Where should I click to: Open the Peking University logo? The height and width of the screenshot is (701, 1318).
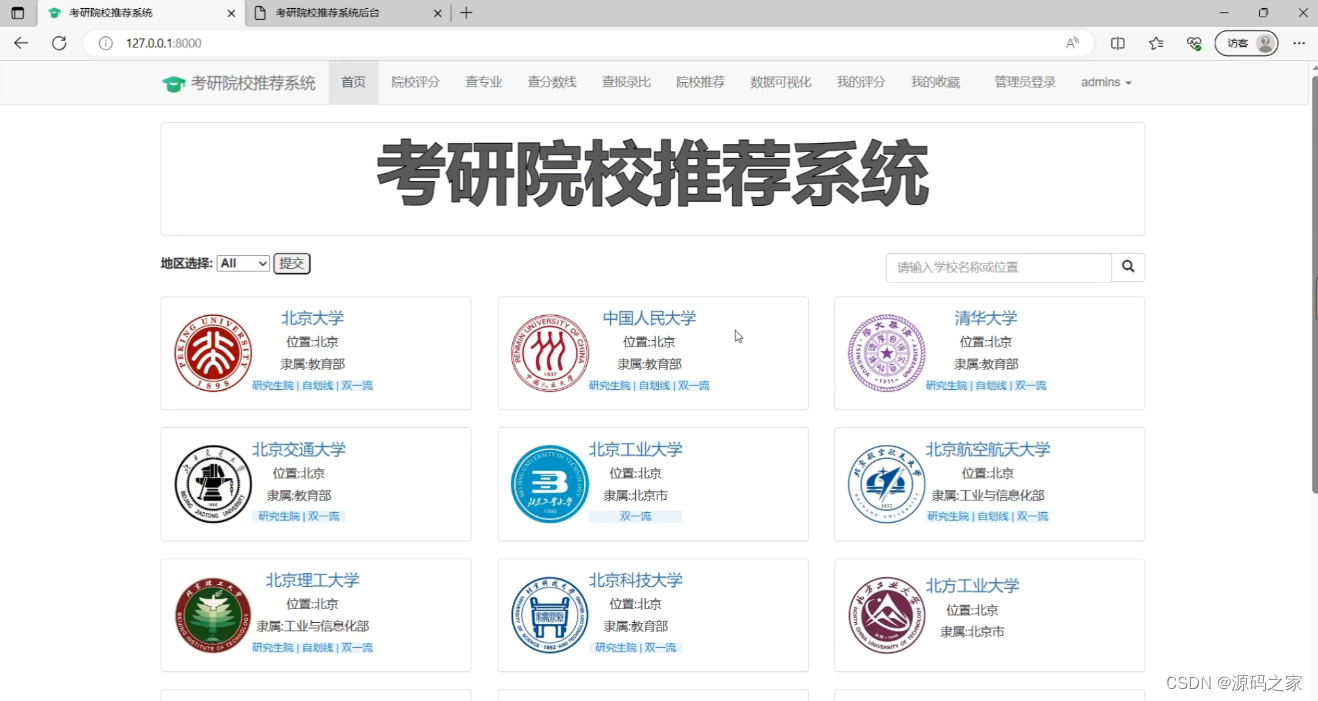212,353
